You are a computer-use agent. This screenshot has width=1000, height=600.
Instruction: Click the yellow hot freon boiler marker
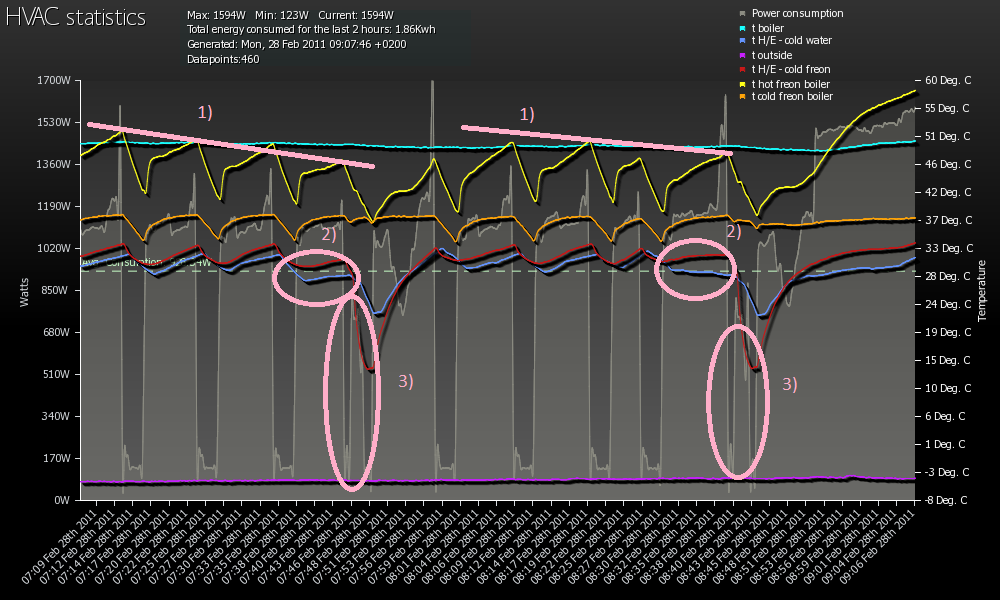pyautogui.click(x=742, y=83)
